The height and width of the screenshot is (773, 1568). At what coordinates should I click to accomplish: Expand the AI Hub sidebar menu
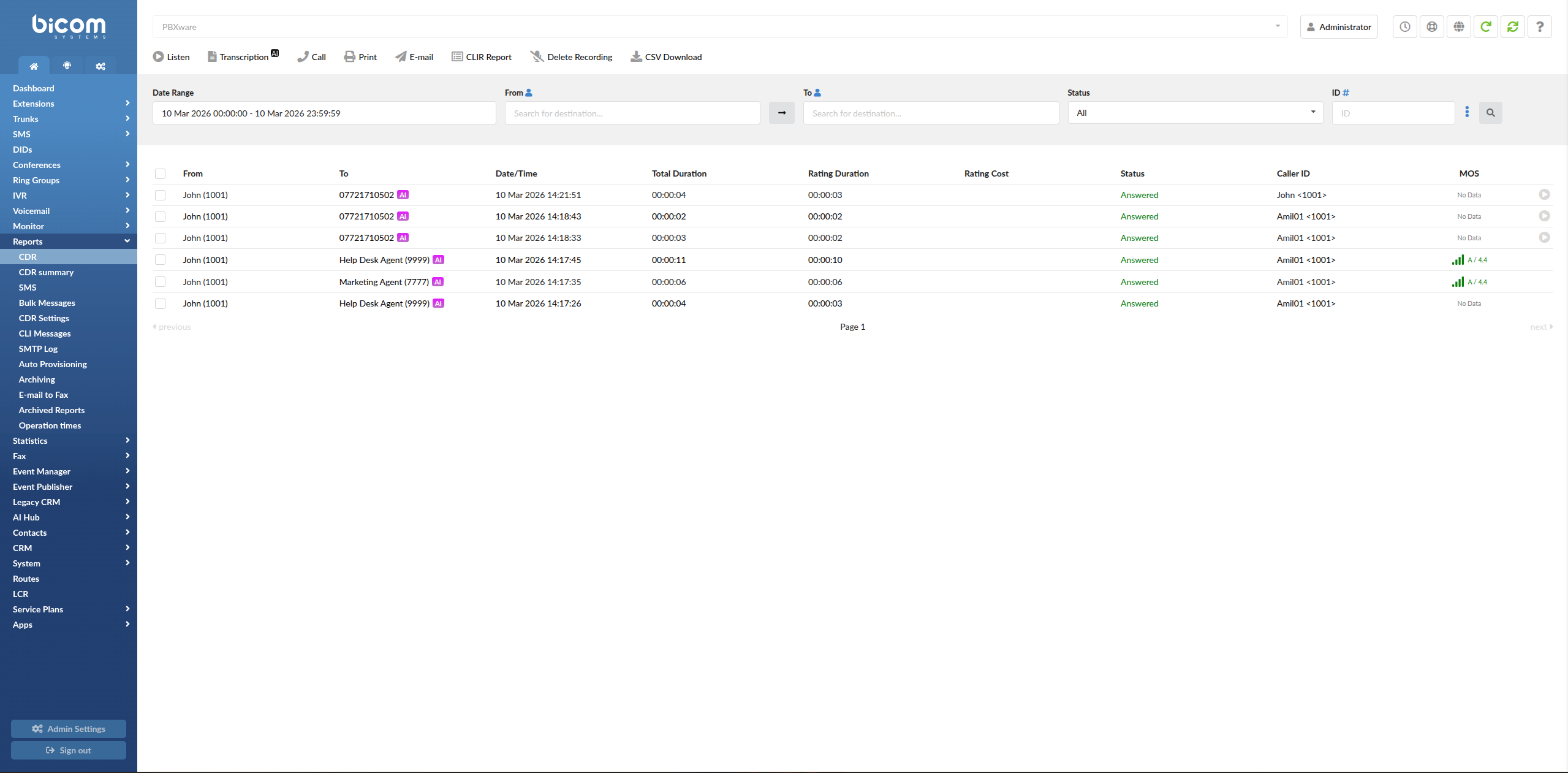(69, 517)
